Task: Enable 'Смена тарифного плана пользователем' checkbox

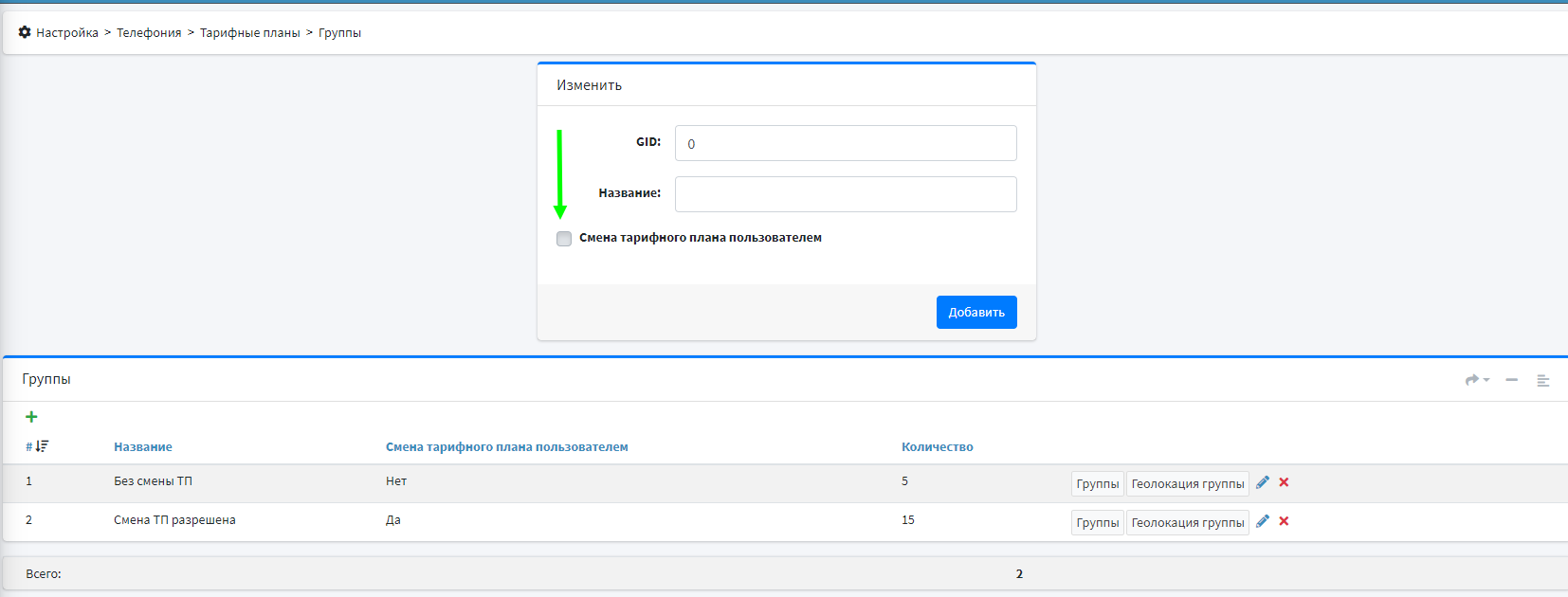Action: (564, 239)
